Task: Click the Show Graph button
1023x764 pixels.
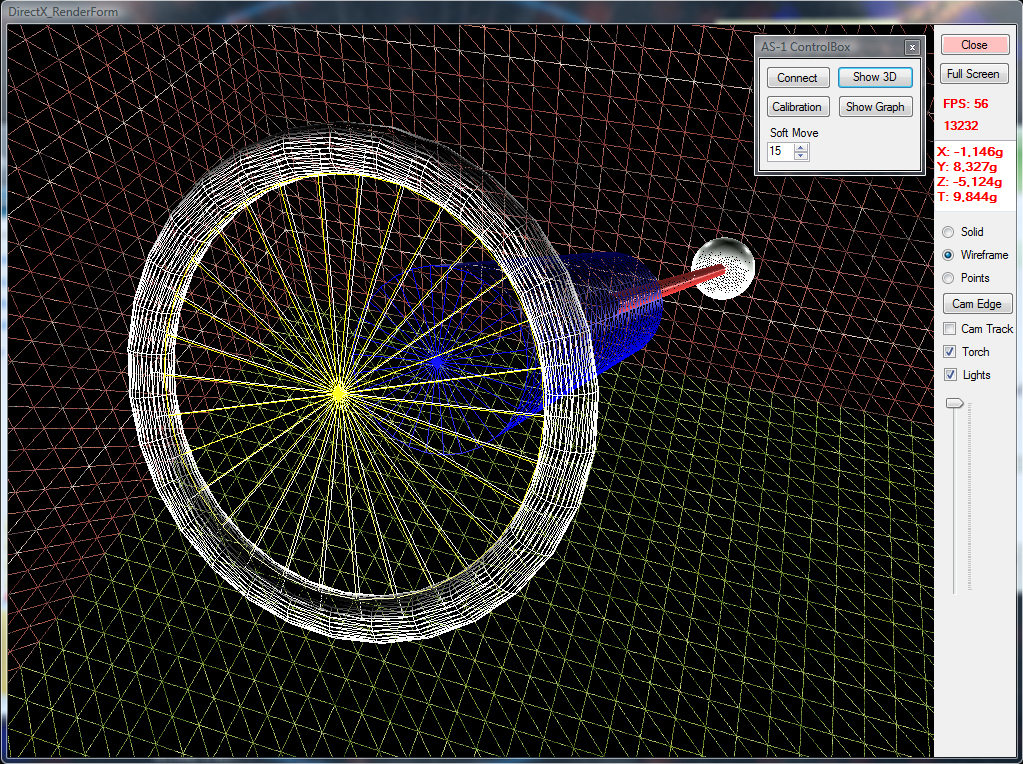Action: coord(875,107)
